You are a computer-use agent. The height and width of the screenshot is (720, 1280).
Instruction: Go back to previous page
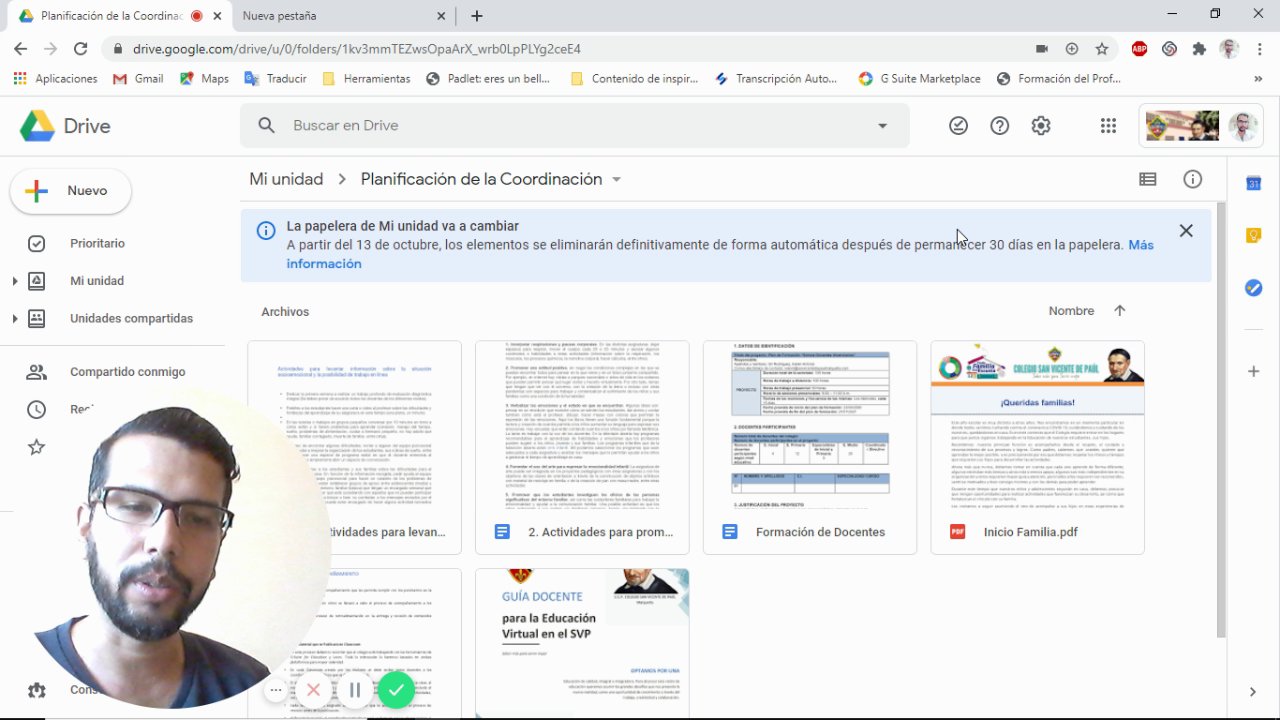click(21, 48)
